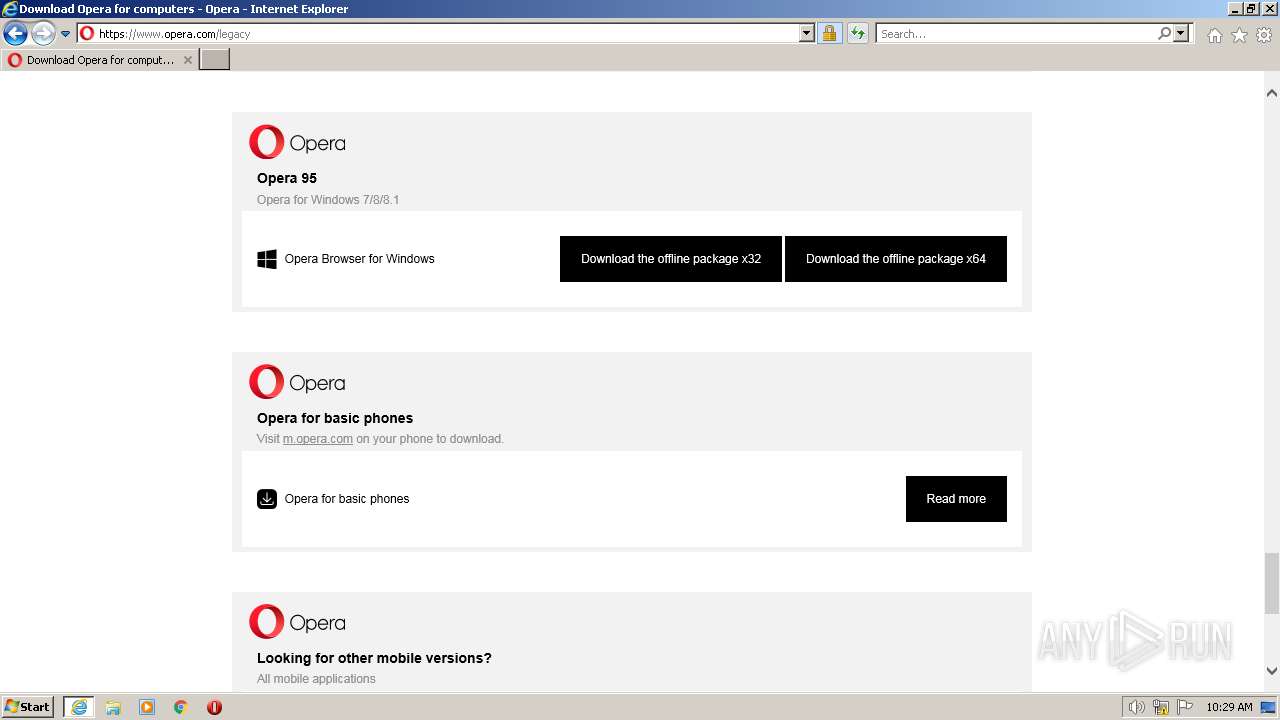Click the browser Back arrow button
Image resolution: width=1280 pixels, height=720 pixels.
tap(15, 34)
